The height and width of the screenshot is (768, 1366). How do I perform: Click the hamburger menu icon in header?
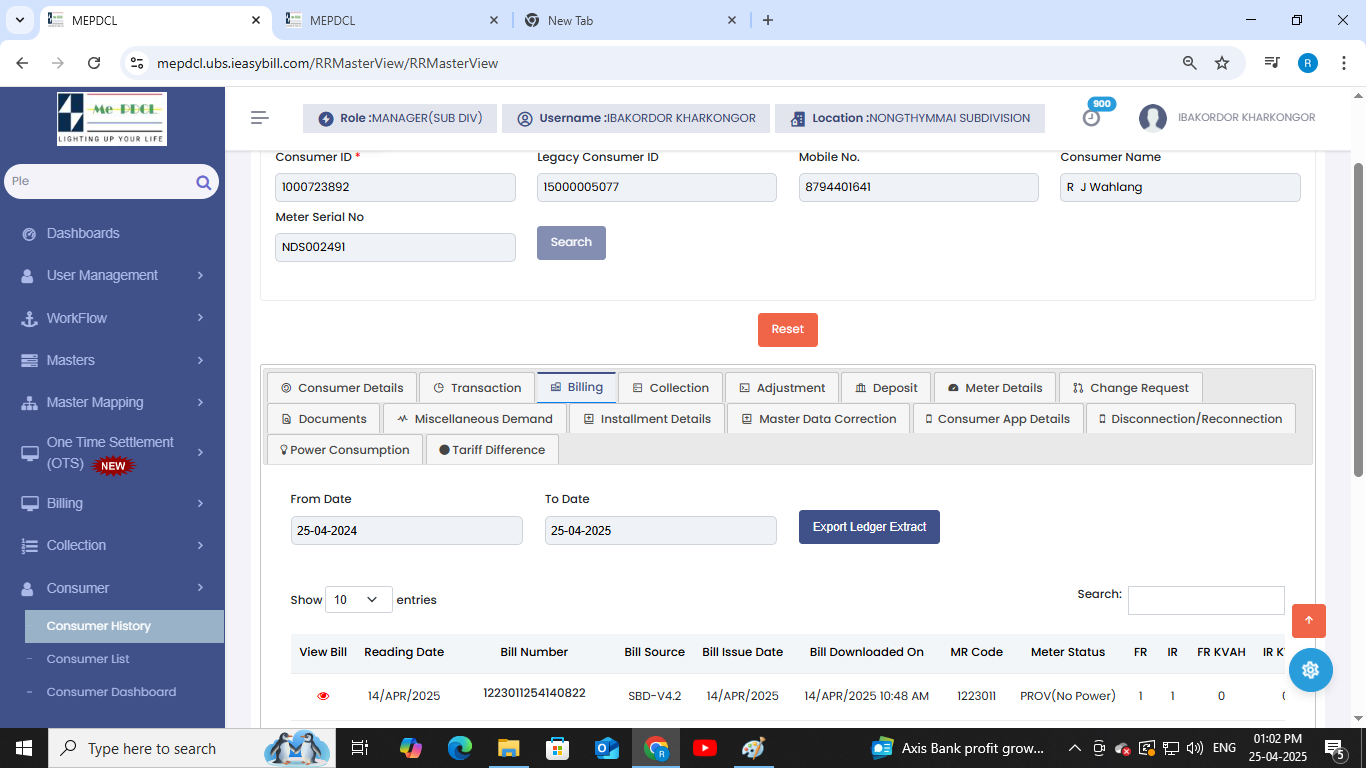click(260, 118)
